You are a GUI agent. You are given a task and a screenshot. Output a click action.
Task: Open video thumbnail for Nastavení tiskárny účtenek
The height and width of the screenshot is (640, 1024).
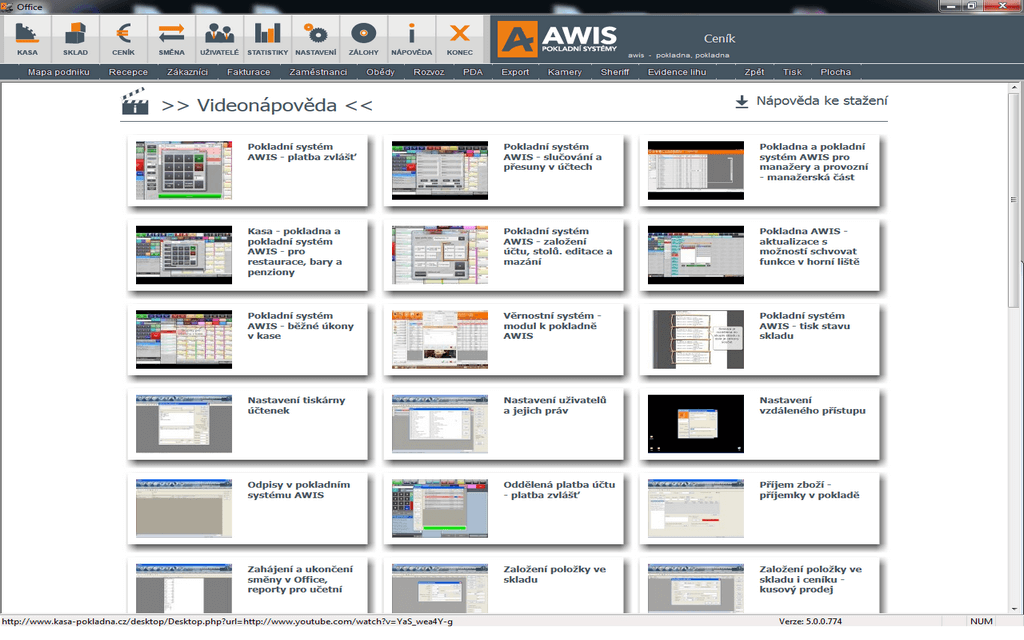click(184, 423)
